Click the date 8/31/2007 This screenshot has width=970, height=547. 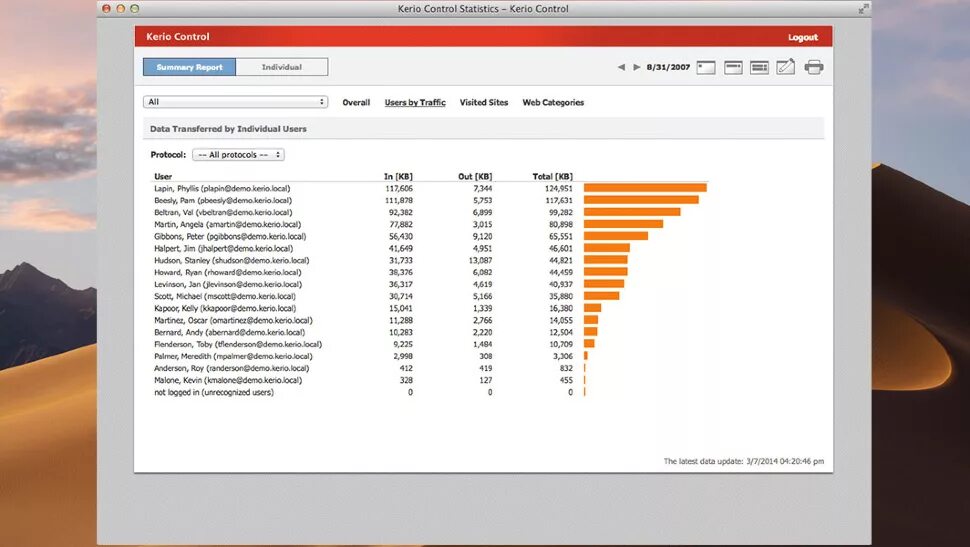(668, 67)
